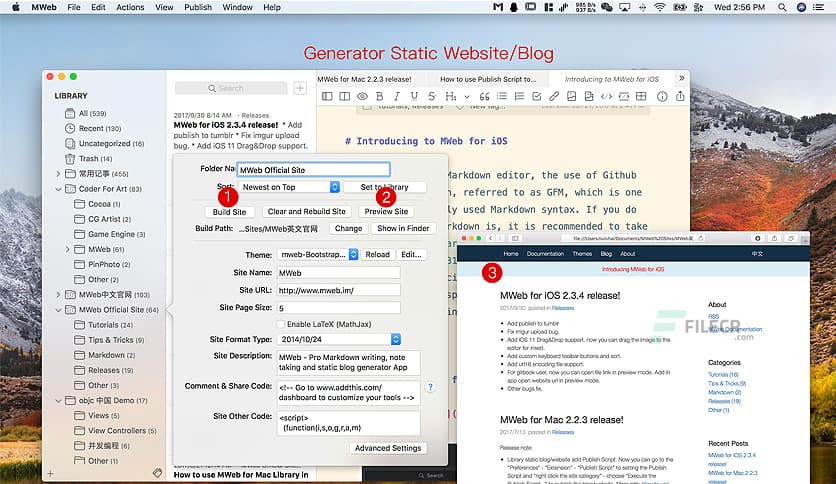Open Spotlight search in macOS menu bar
The image size is (836, 484).
(x=782, y=7)
